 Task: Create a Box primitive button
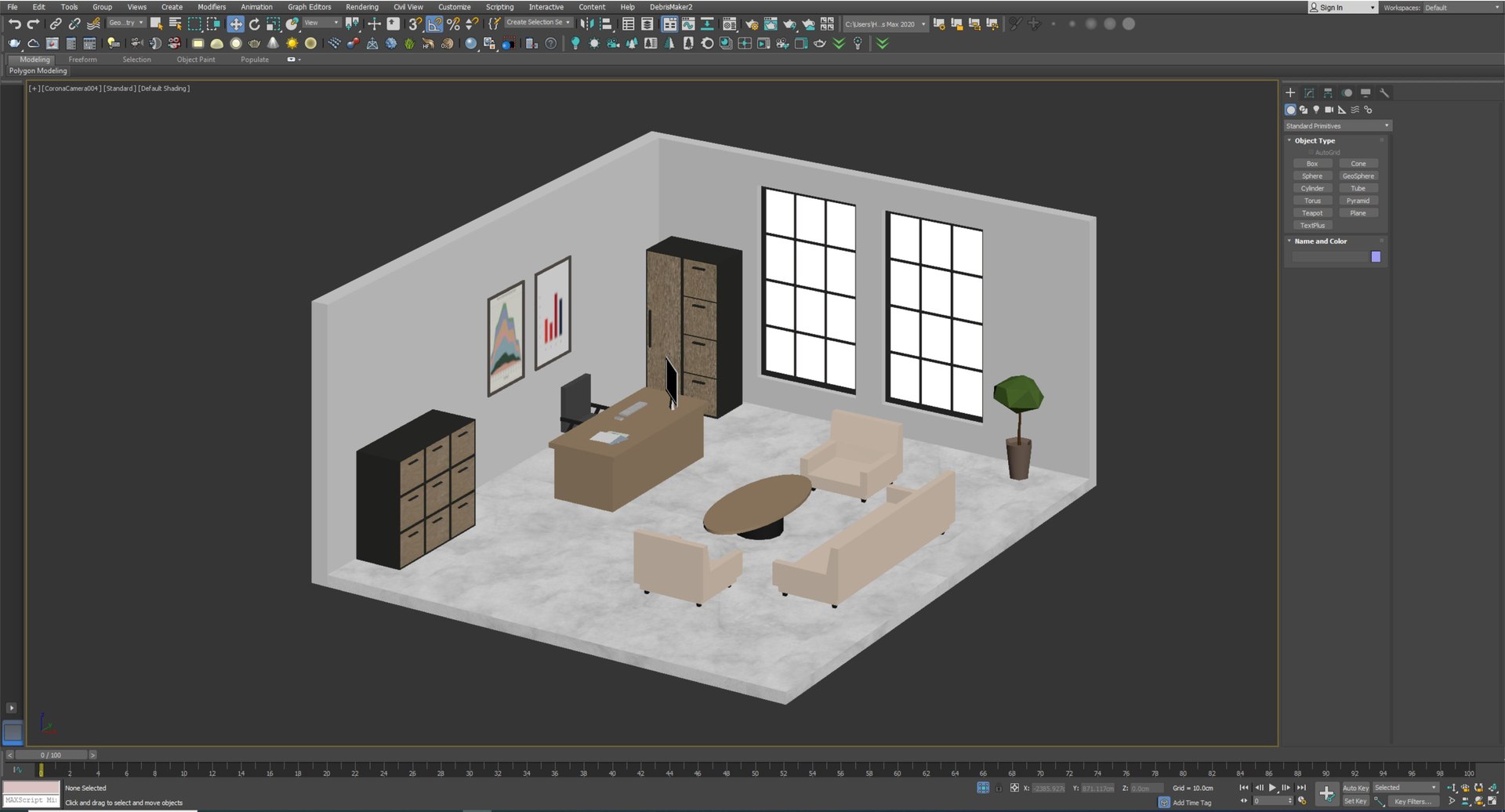[x=1312, y=164]
